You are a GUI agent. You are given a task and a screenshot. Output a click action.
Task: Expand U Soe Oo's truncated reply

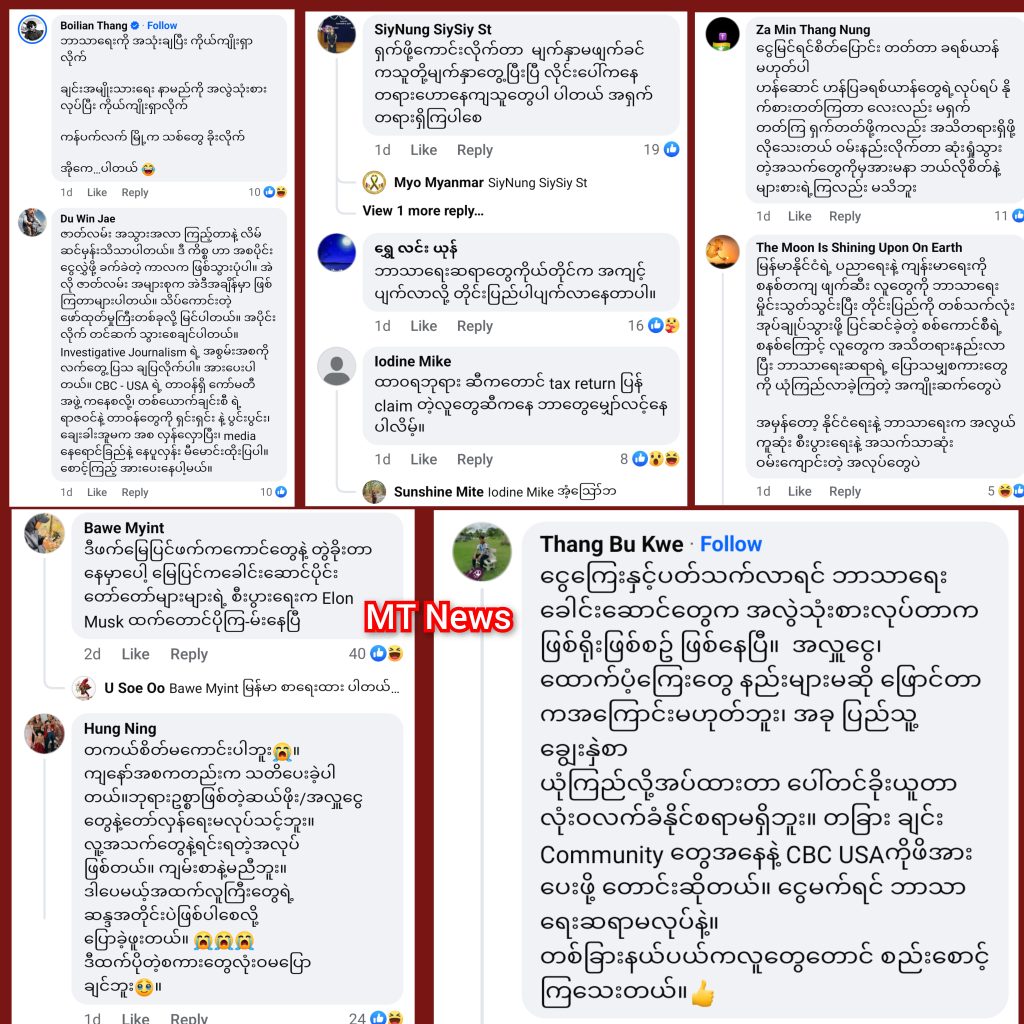(x=251, y=688)
